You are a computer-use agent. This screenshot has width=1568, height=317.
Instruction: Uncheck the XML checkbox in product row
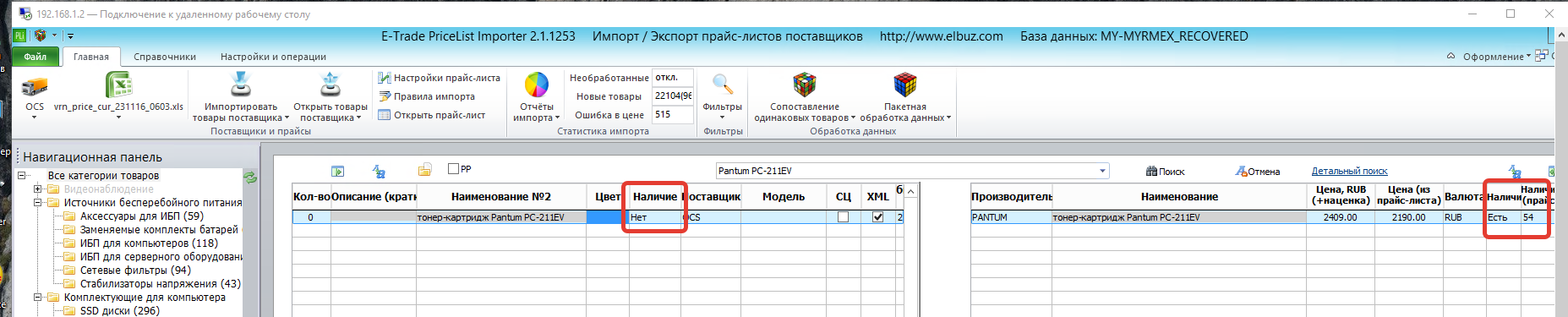tap(877, 217)
